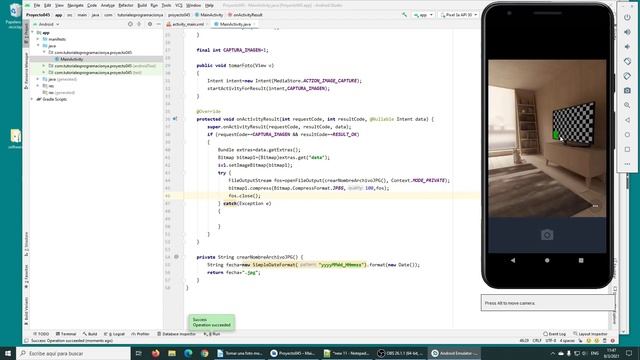Open the Android project view dropdown
Viewport: 640px width, 360px height.
(49, 24)
